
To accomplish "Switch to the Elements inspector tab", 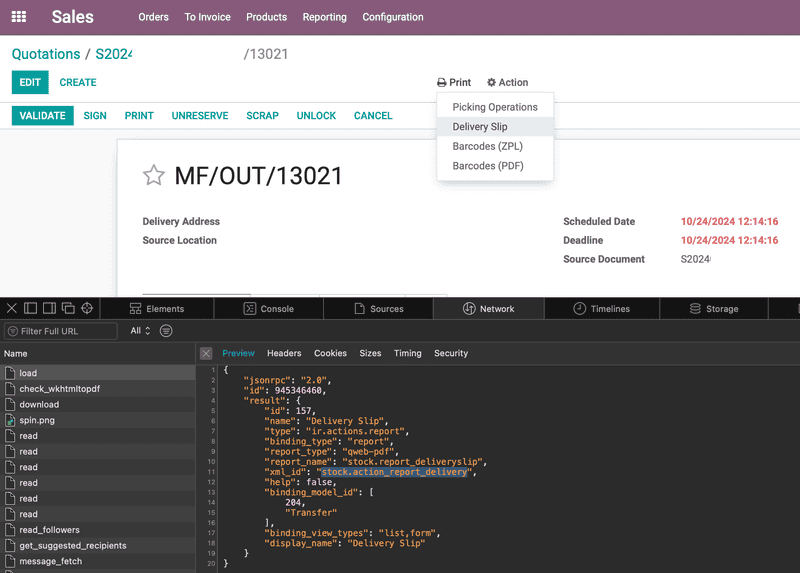I will point(157,309).
